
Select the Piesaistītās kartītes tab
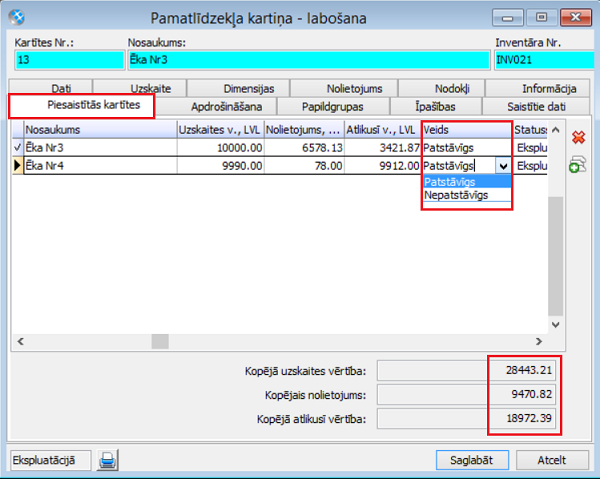tap(82, 106)
